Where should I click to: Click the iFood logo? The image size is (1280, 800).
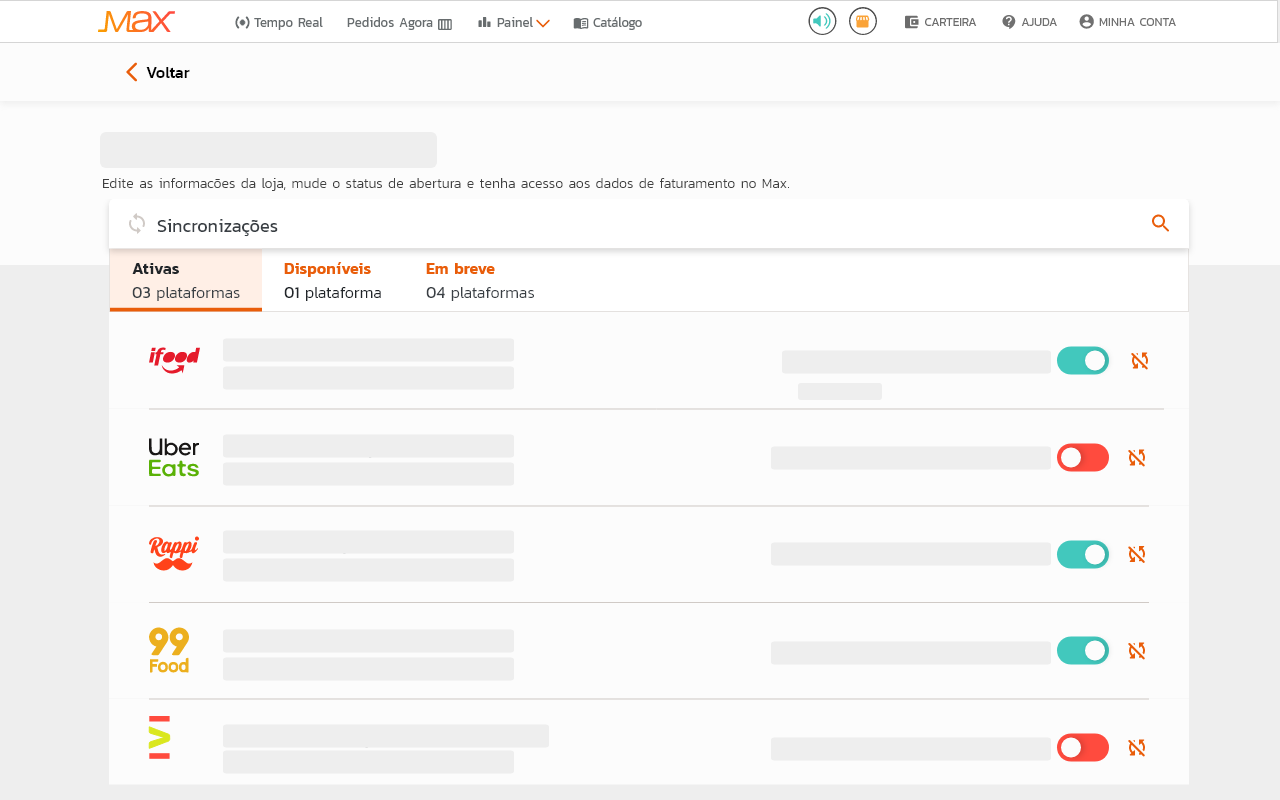(x=174, y=360)
